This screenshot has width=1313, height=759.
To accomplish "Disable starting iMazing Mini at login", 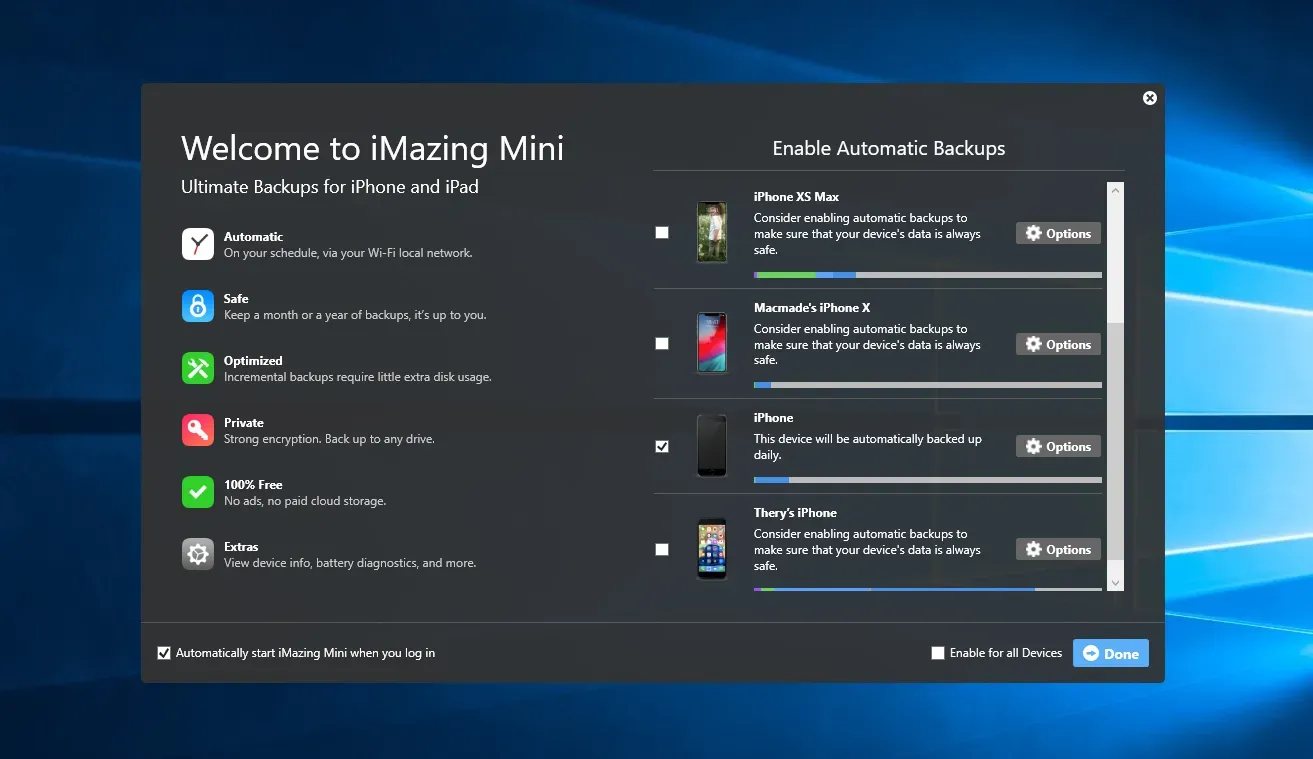I will tap(164, 652).
